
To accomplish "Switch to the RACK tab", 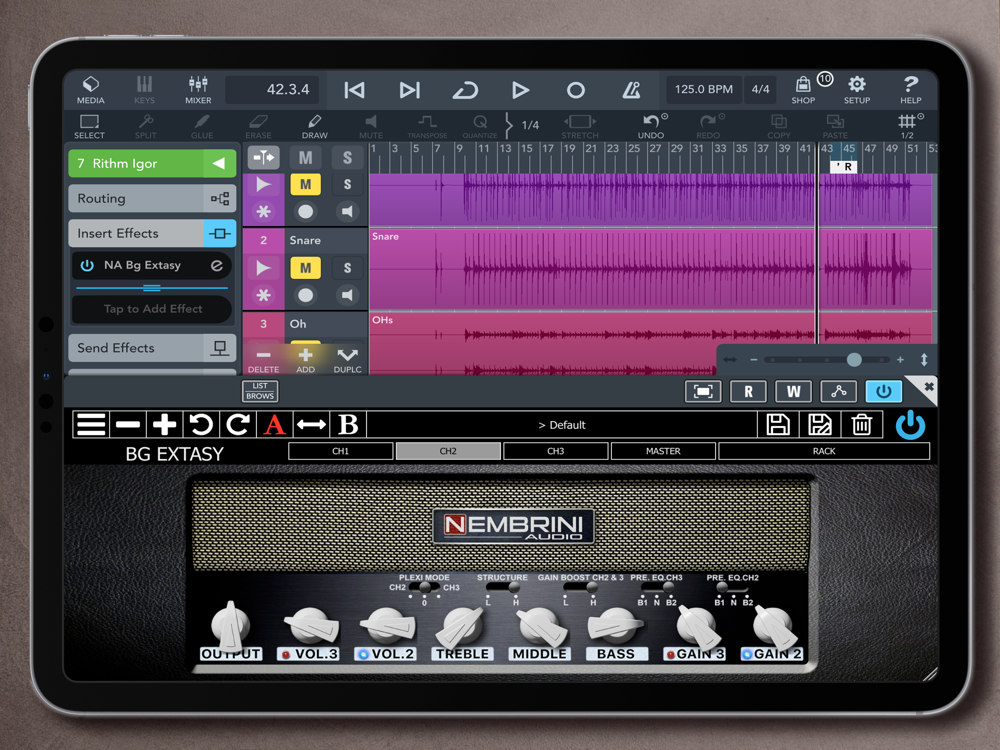I will click(824, 451).
